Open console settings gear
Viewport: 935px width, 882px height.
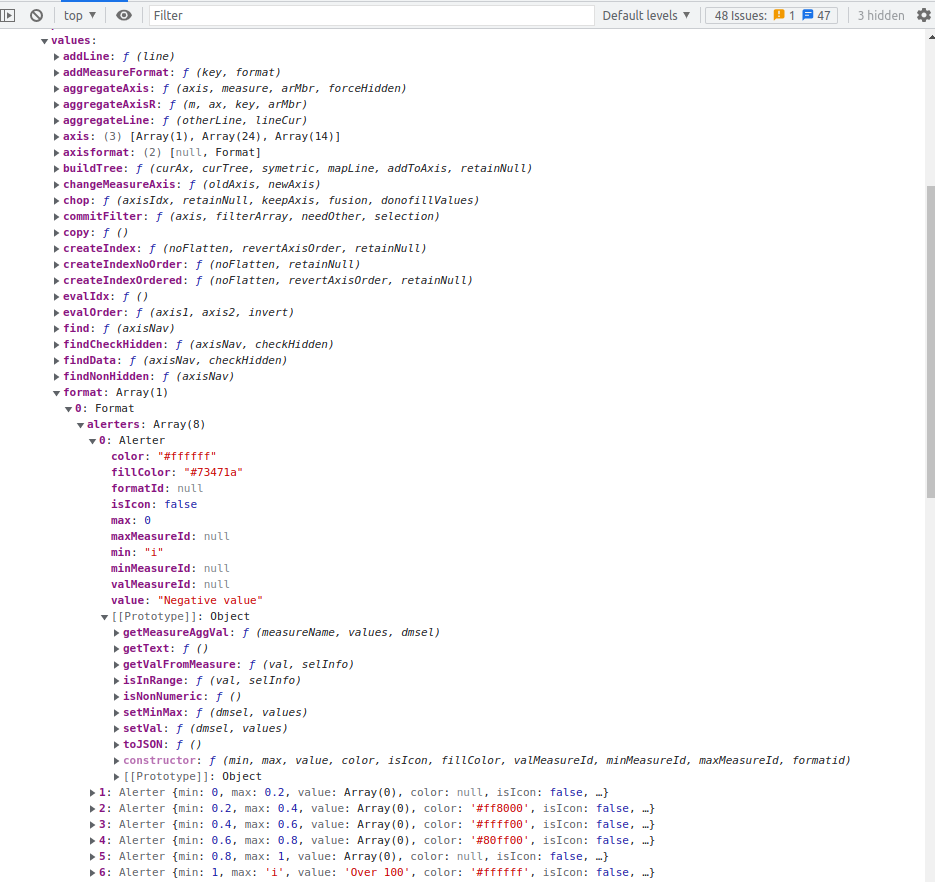(x=923, y=15)
